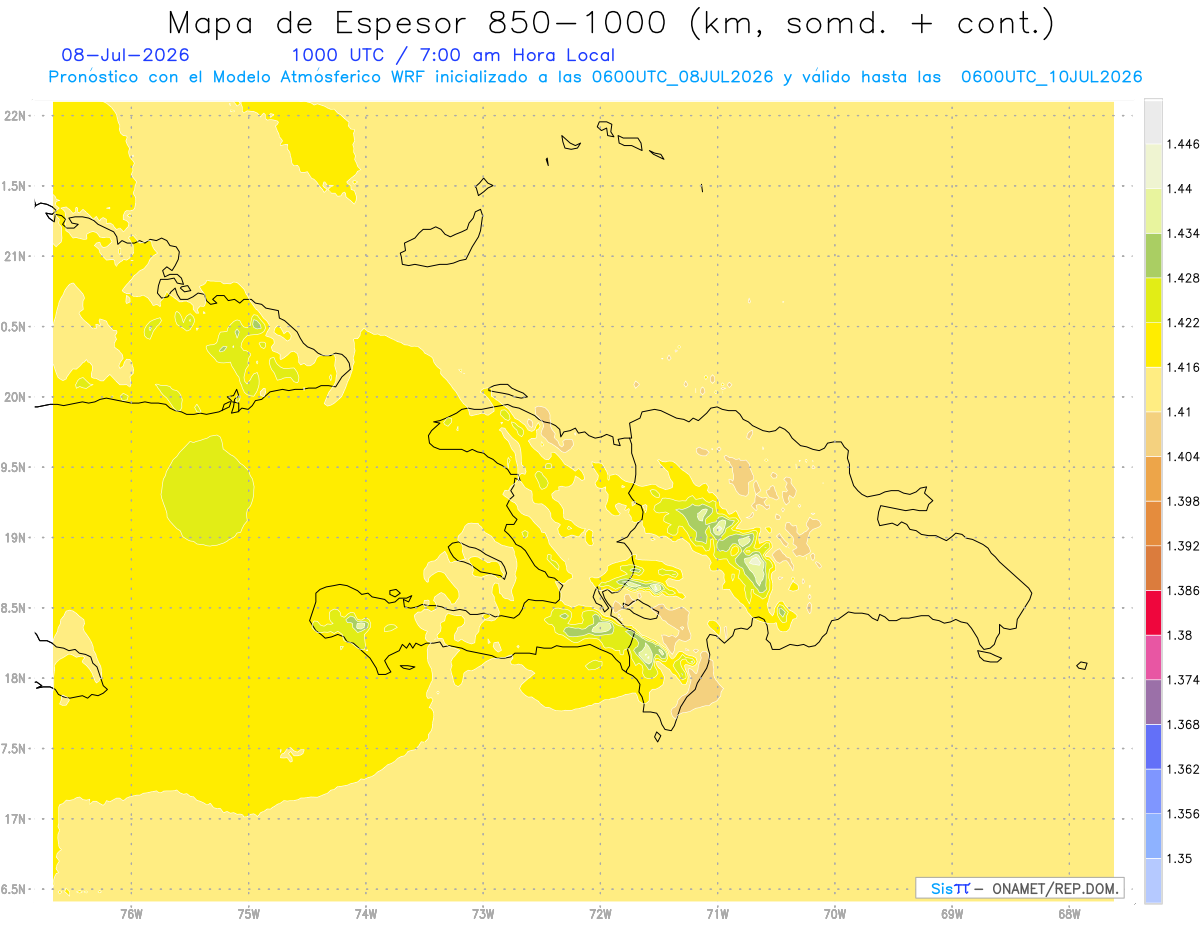
Task: Click the 'ONAMET/REP.DOM.' credit box
Action: tap(1020, 888)
